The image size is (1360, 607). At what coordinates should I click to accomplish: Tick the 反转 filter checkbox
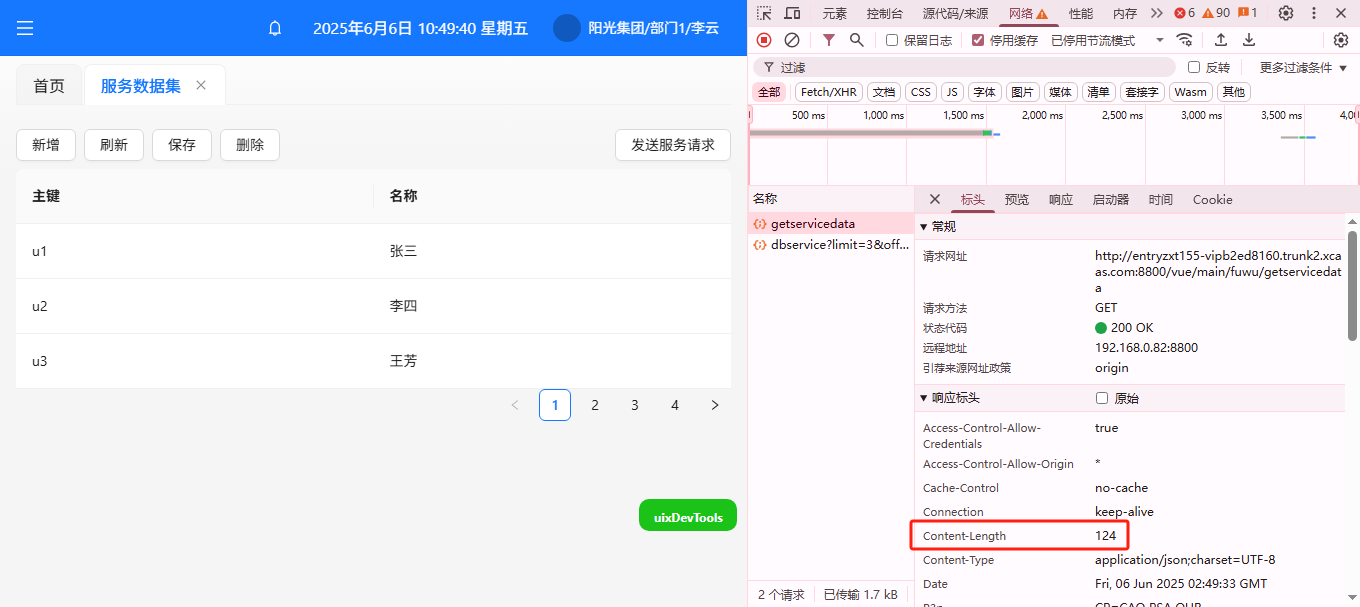point(1194,67)
